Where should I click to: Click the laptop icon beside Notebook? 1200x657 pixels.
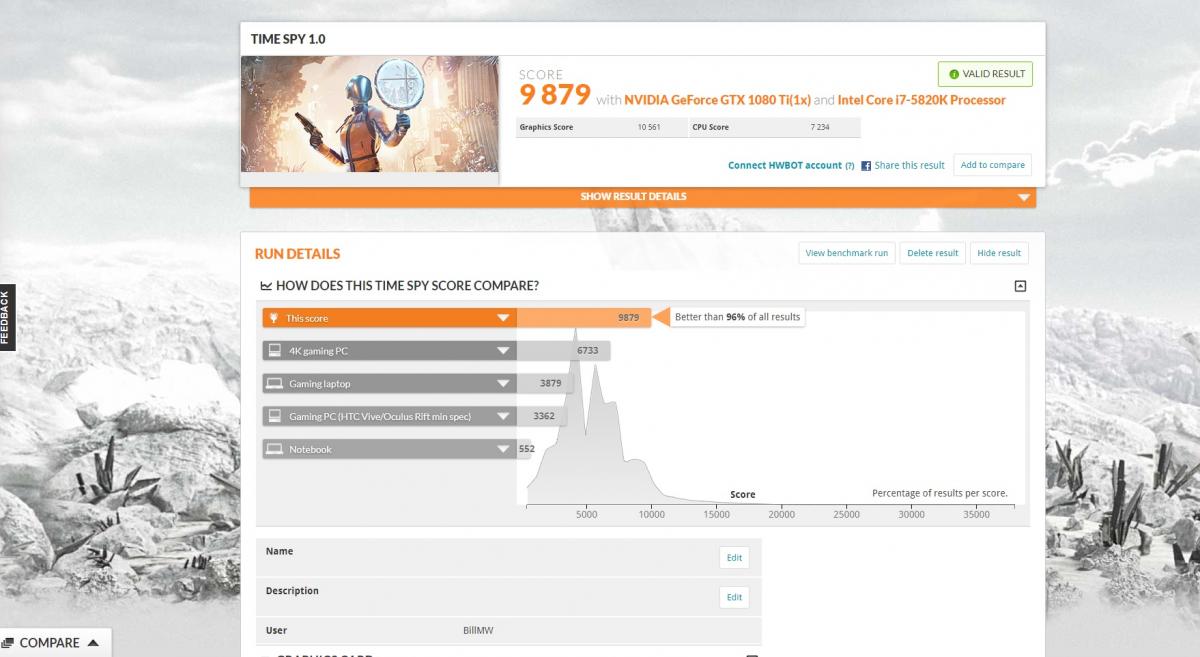point(274,449)
